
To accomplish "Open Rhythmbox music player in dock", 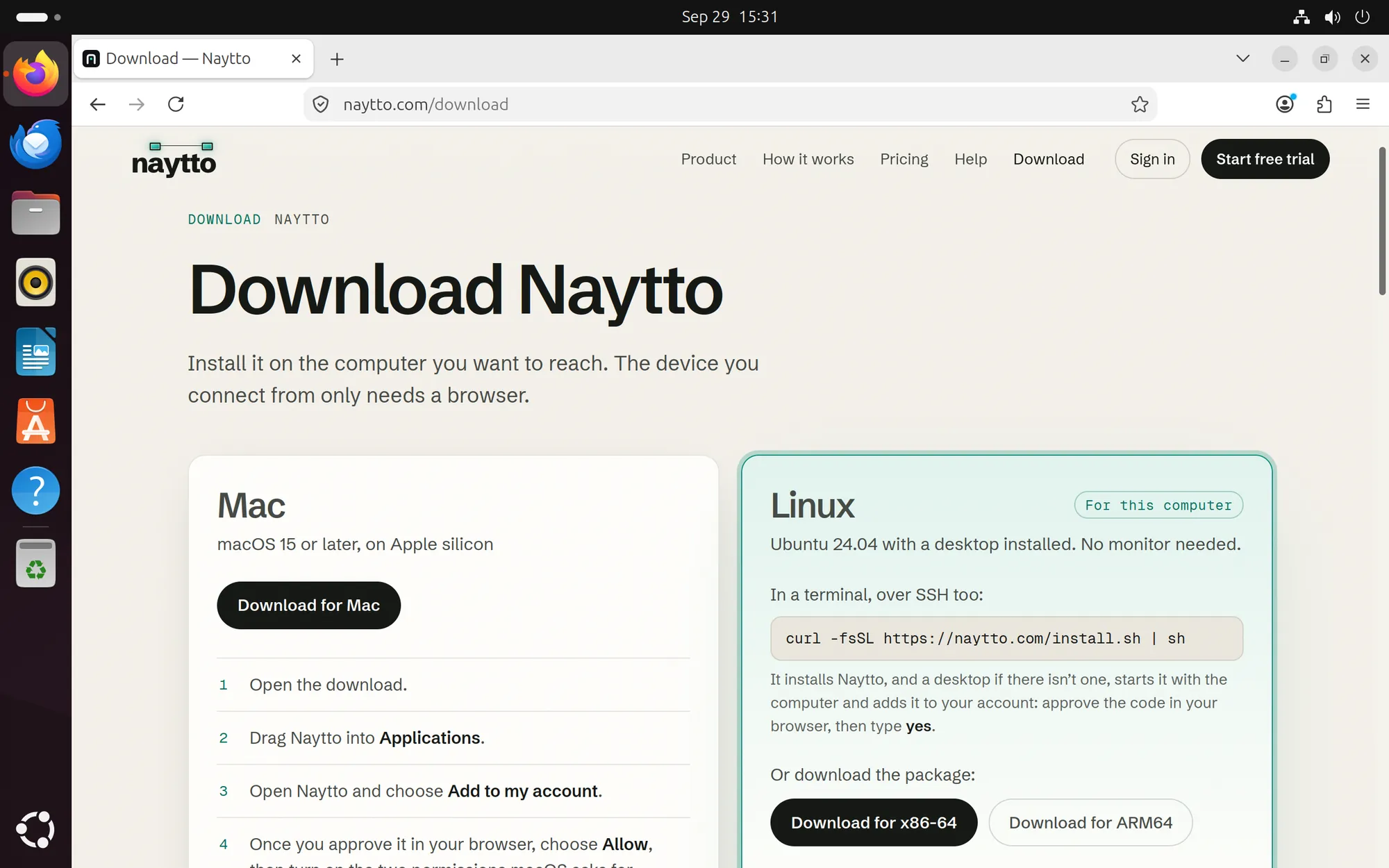I will [35, 283].
